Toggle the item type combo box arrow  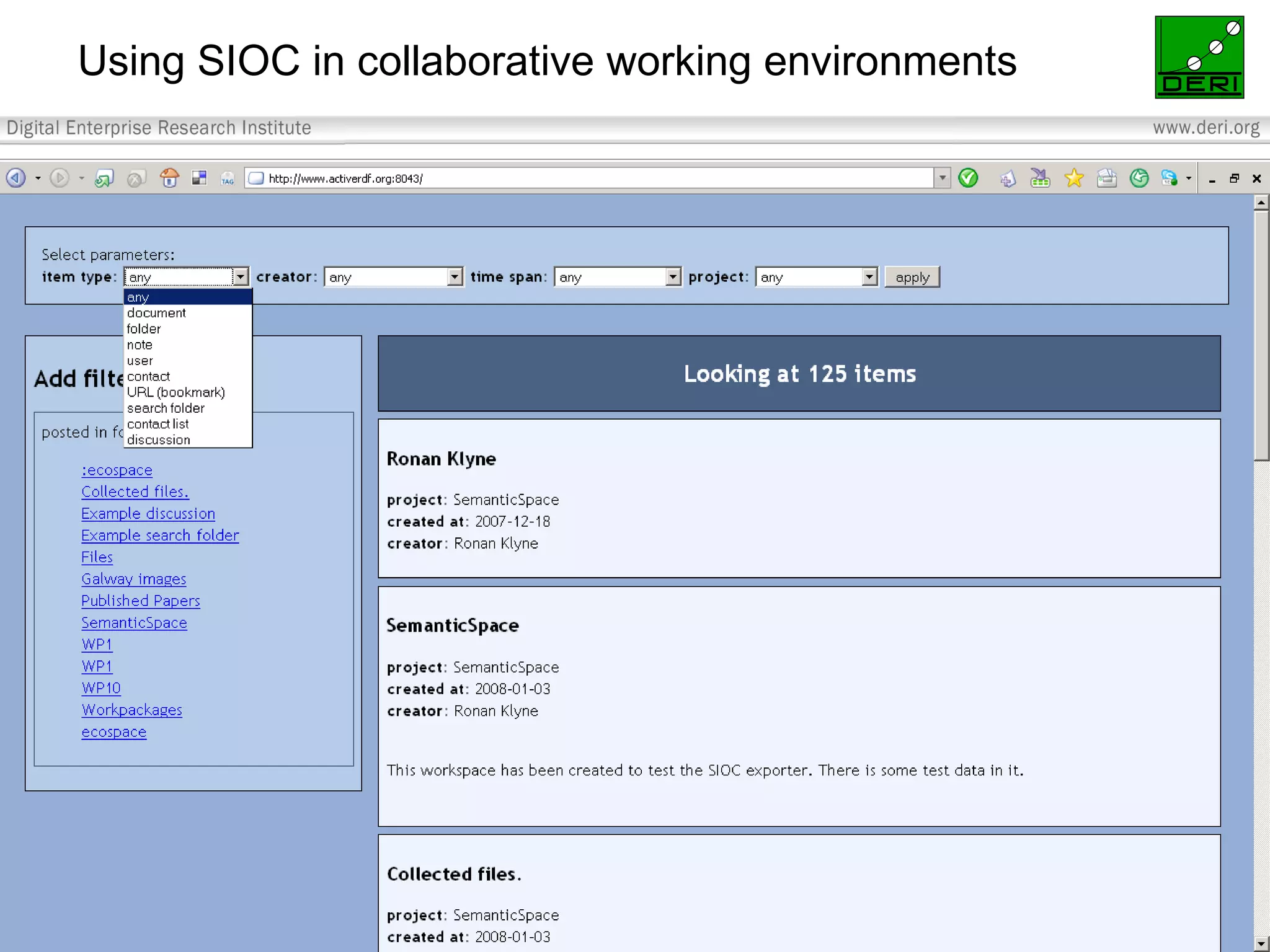pos(241,276)
